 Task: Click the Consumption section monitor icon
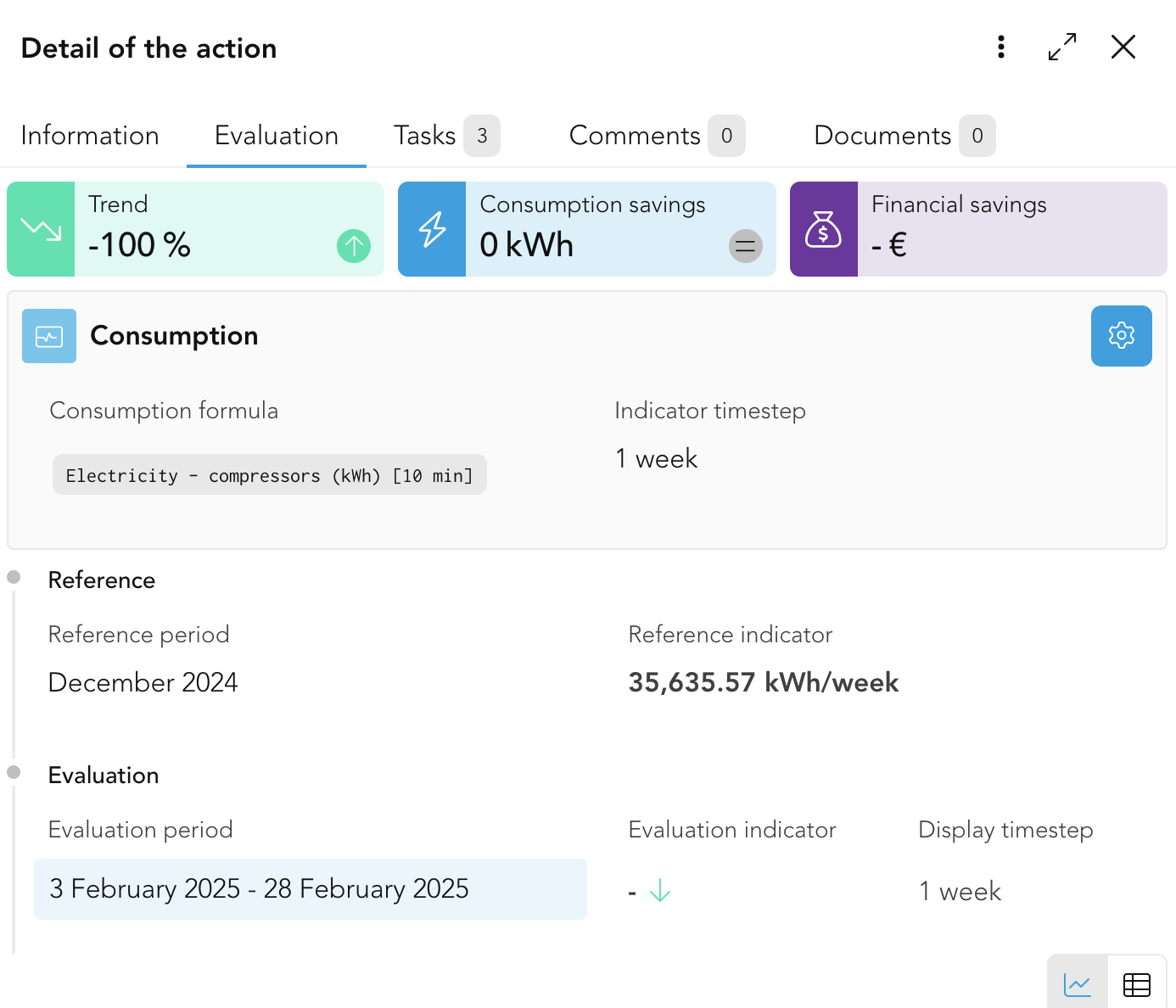[x=49, y=336]
